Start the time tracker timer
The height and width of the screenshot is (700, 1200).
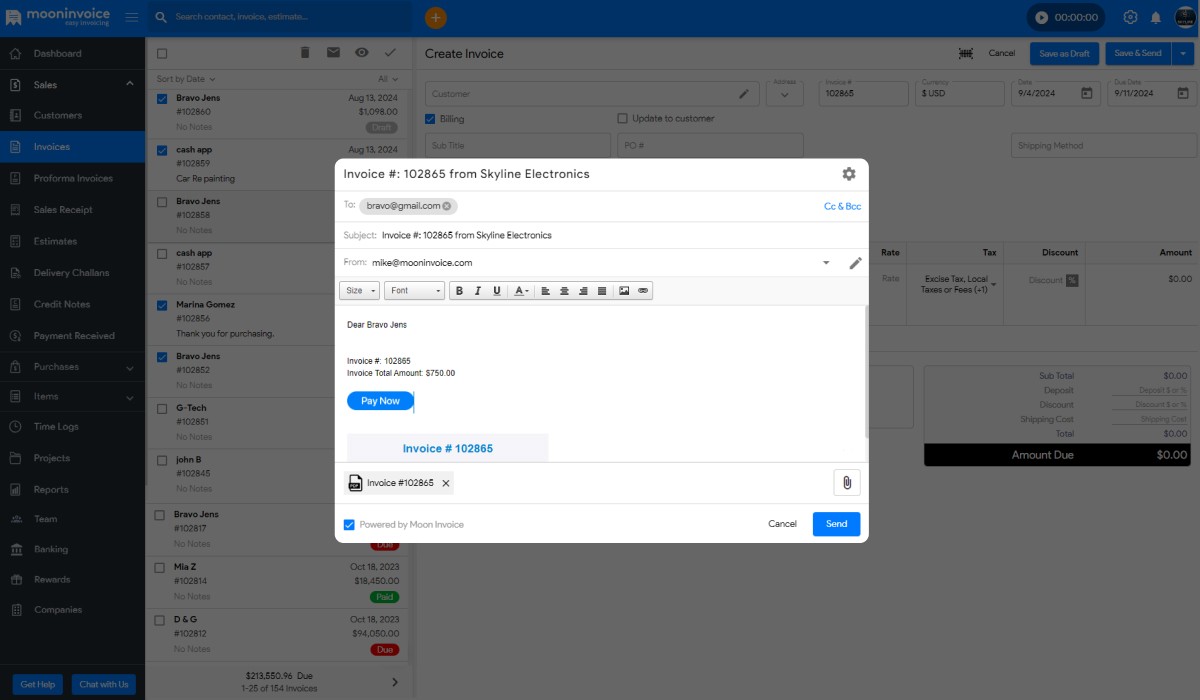click(1042, 17)
